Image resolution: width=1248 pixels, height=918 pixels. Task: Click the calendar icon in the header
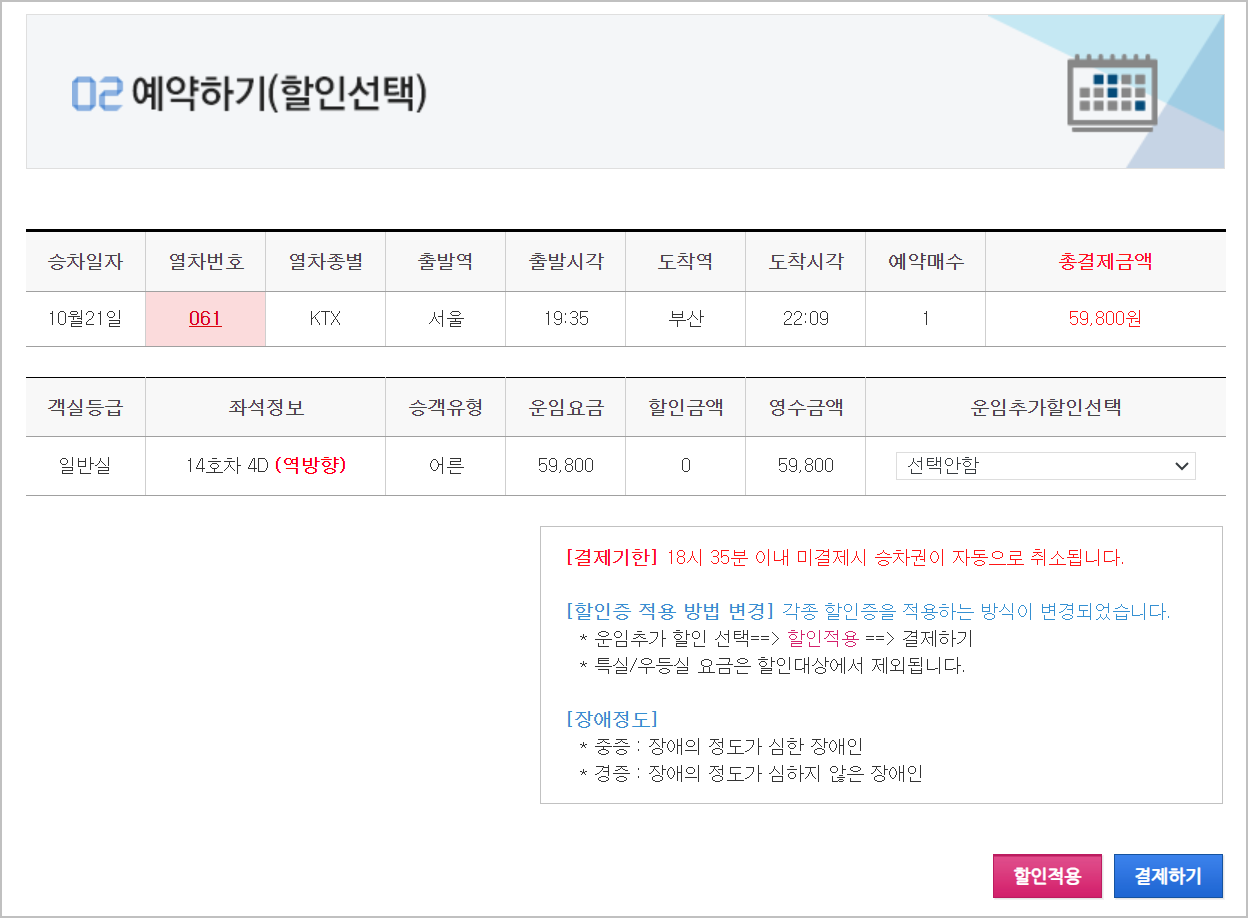tap(1112, 93)
